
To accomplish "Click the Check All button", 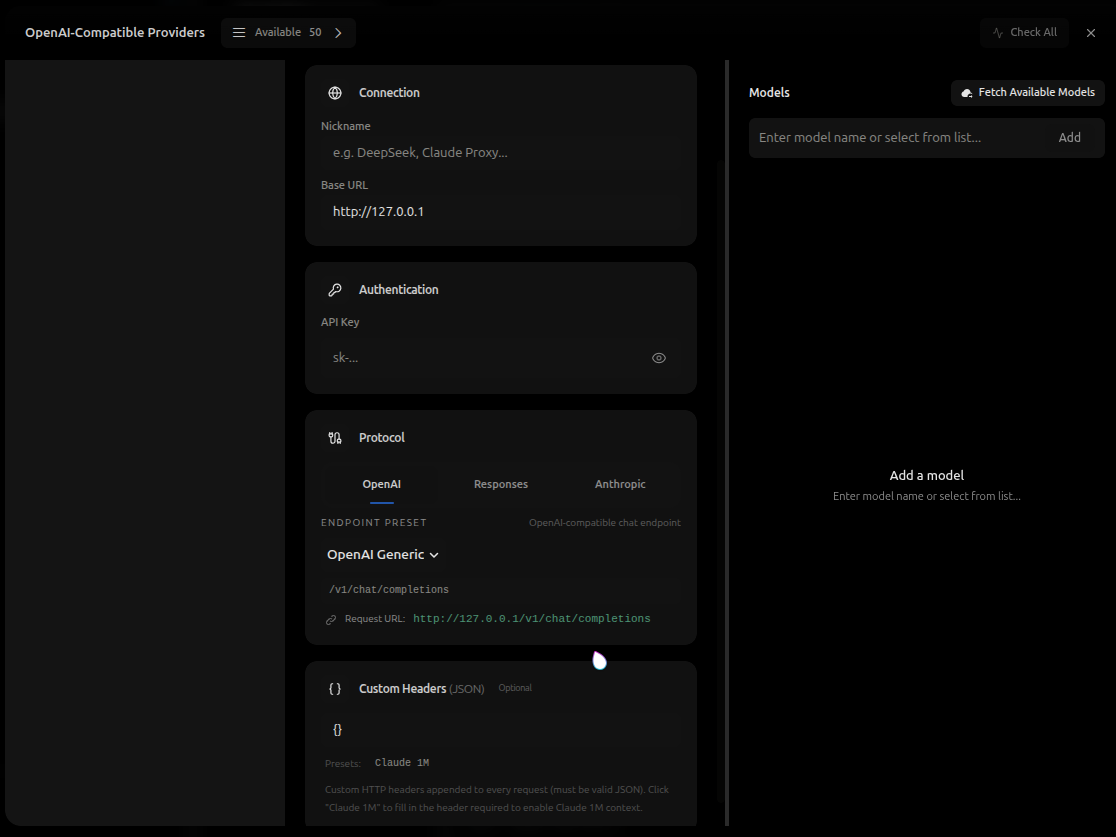I will pyautogui.click(x=1024, y=33).
